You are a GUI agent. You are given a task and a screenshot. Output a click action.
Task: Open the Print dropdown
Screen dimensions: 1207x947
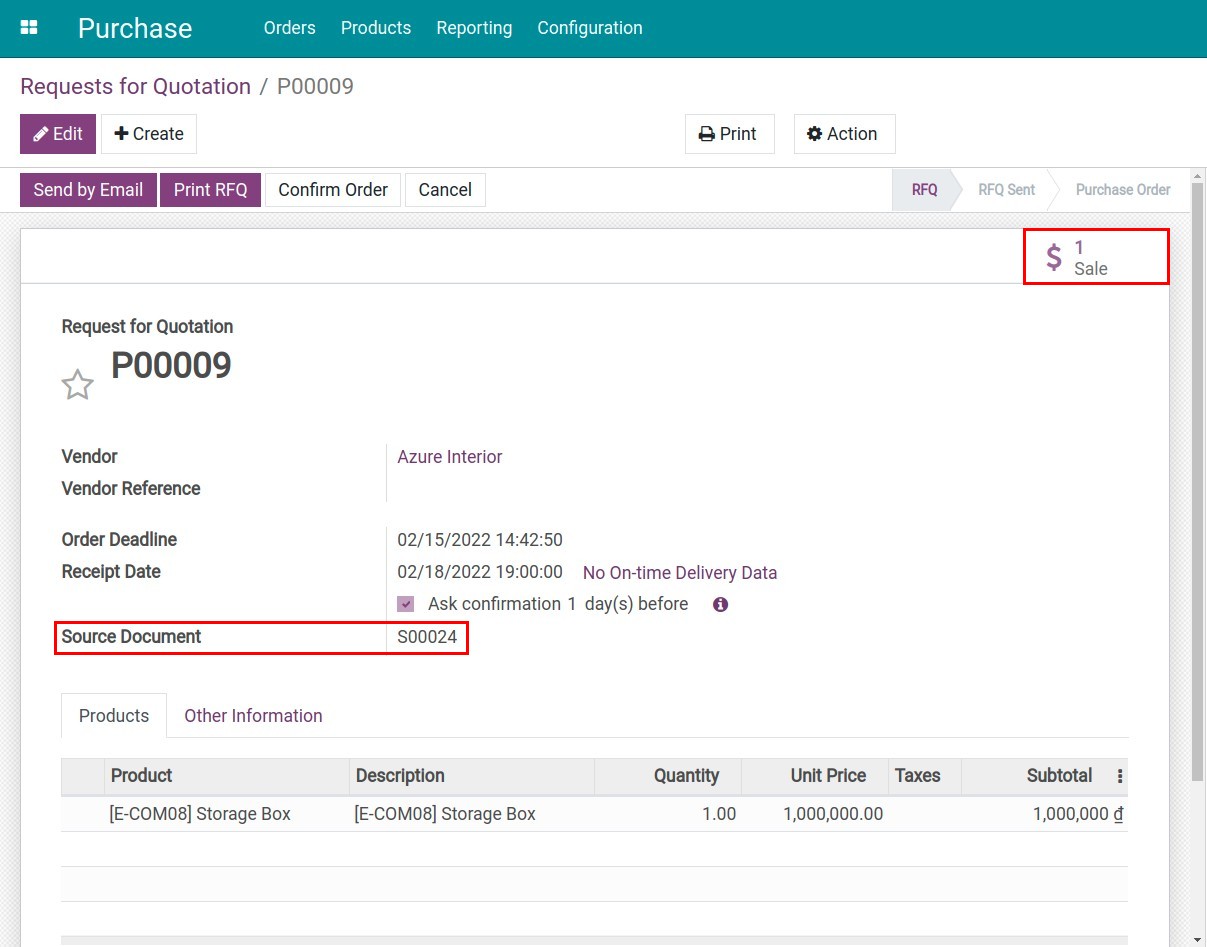[729, 134]
